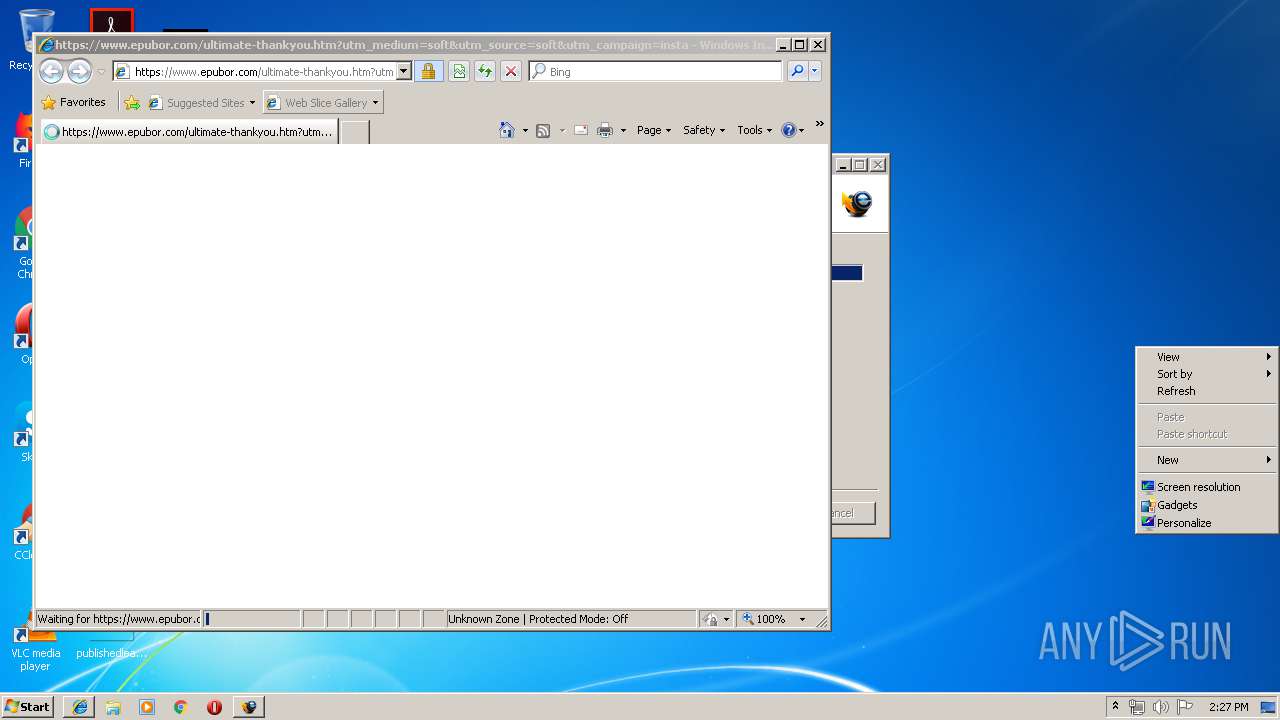The width and height of the screenshot is (1280, 720).
Task: Open the Tools menu
Action: [x=754, y=130]
